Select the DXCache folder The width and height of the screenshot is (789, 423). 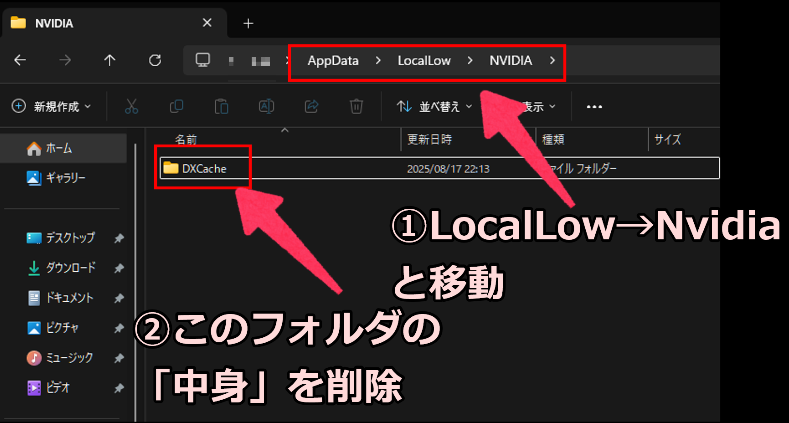coord(204,168)
